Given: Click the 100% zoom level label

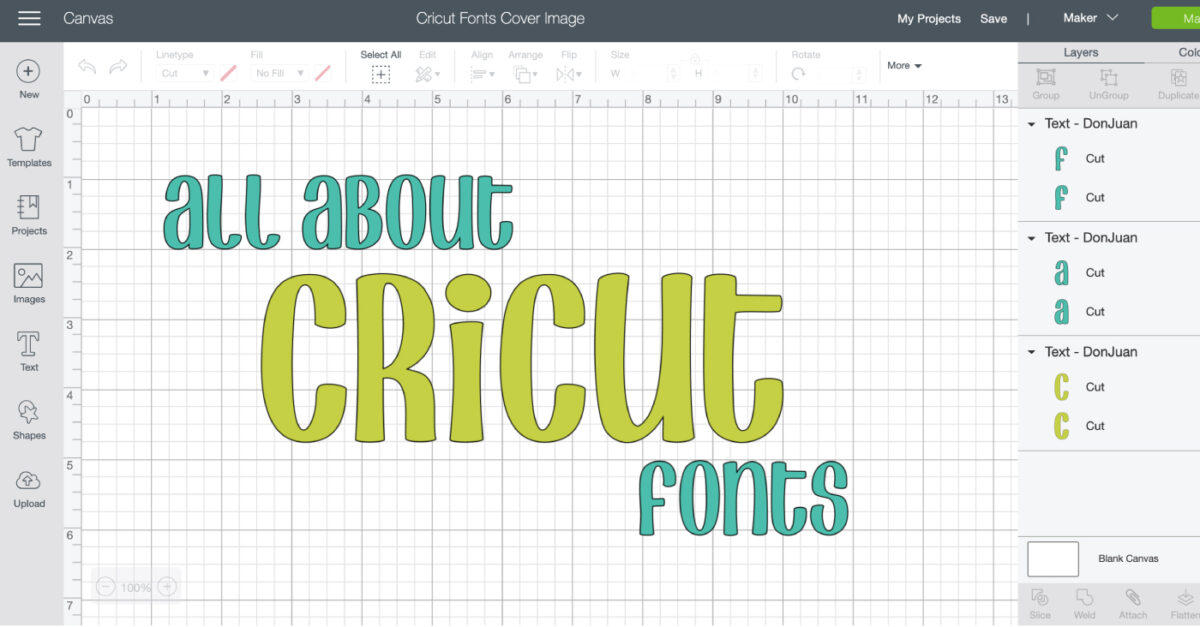Looking at the screenshot, I should coord(135,588).
